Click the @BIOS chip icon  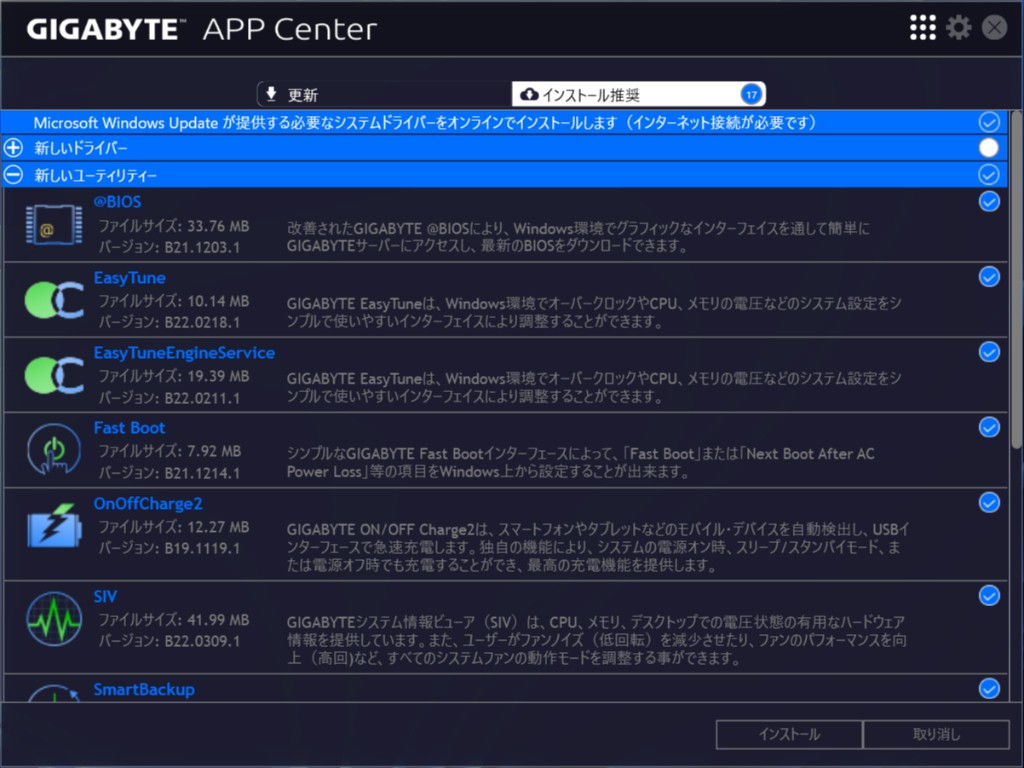[46, 225]
